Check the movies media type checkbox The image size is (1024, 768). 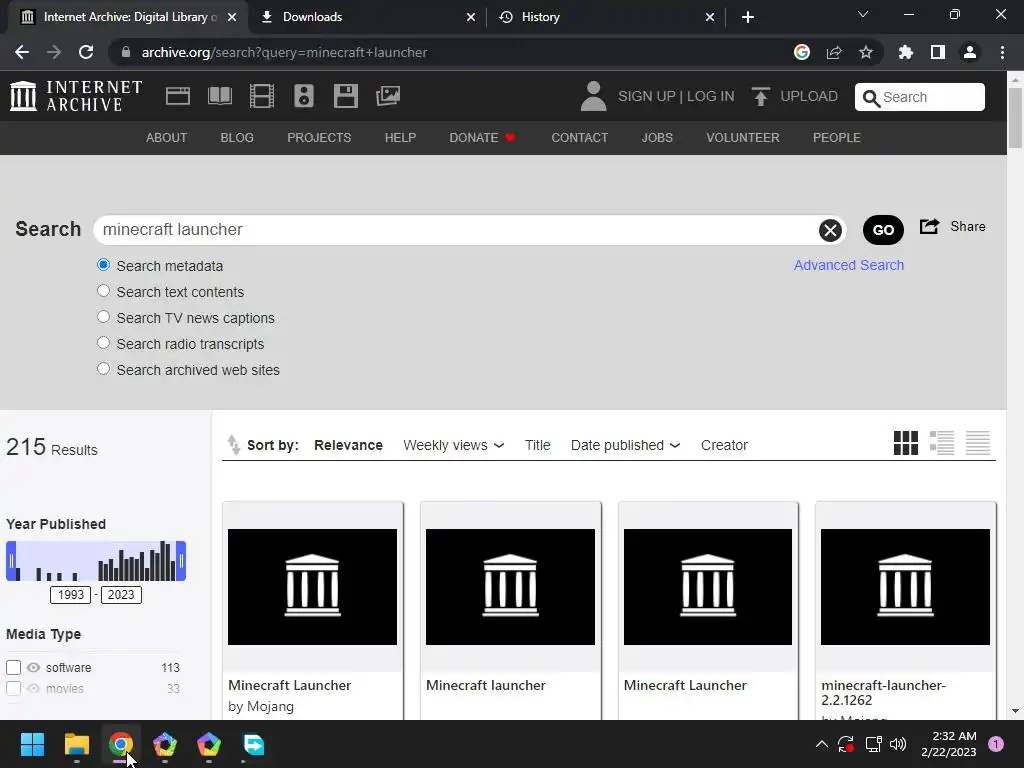pos(14,688)
